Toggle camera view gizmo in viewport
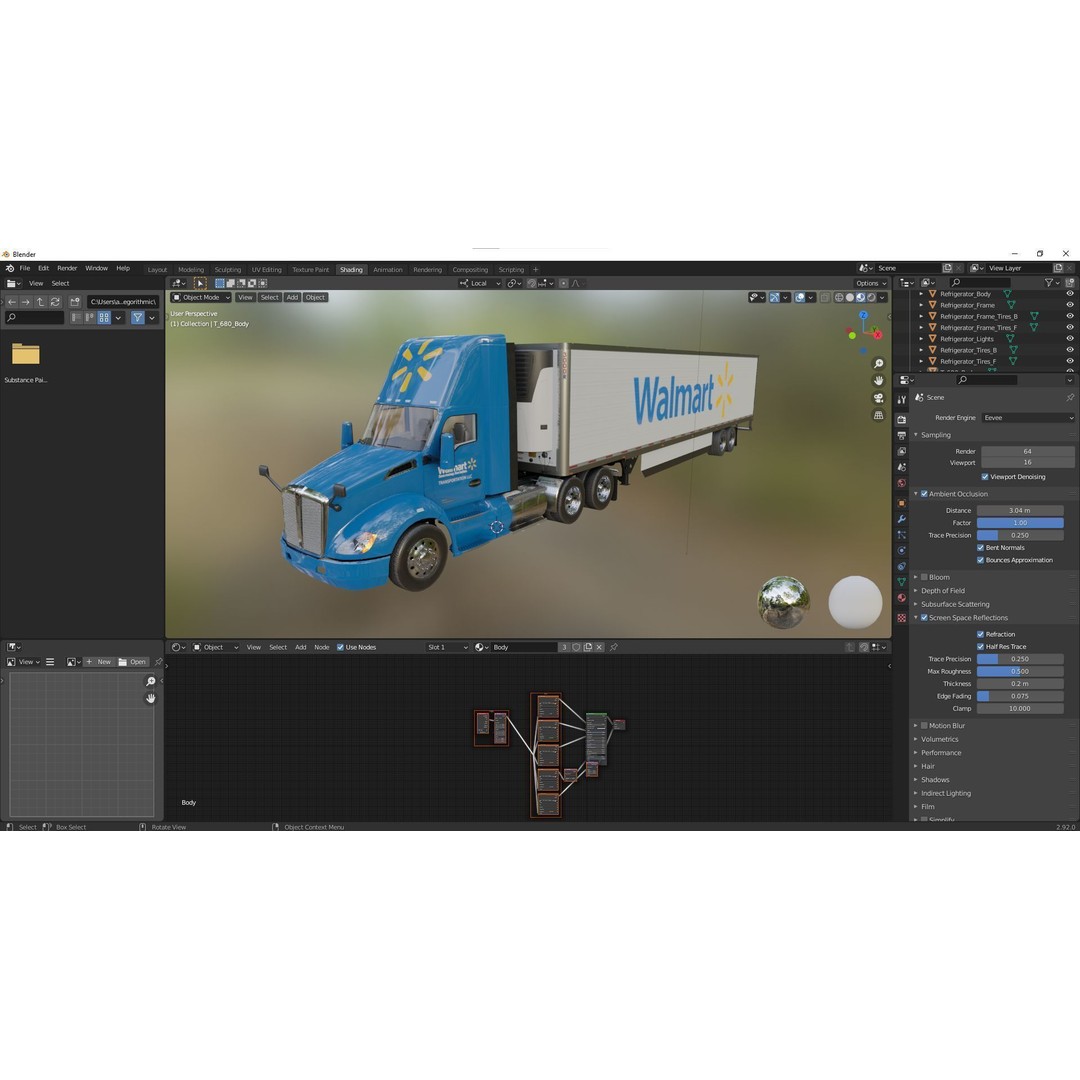1080x1080 pixels. click(x=878, y=398)
